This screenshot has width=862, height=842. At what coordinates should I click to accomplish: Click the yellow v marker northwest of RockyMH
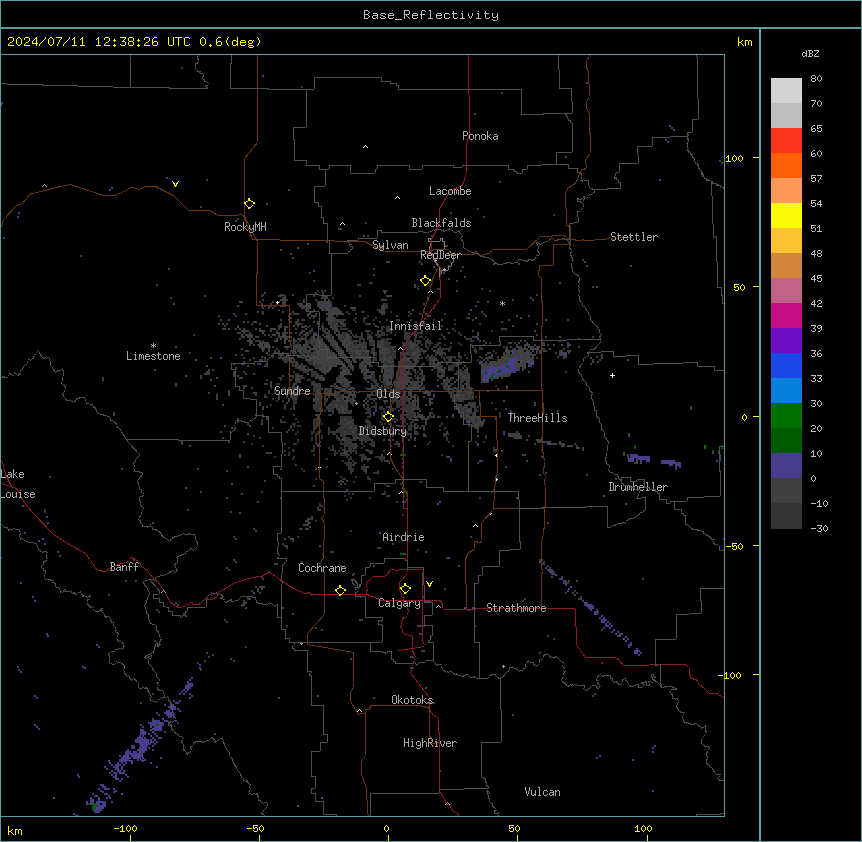[175, 184]
